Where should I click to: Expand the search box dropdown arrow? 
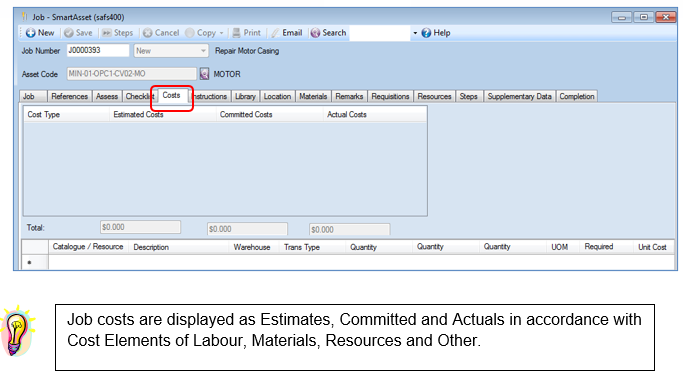click(x=415, y=33)
